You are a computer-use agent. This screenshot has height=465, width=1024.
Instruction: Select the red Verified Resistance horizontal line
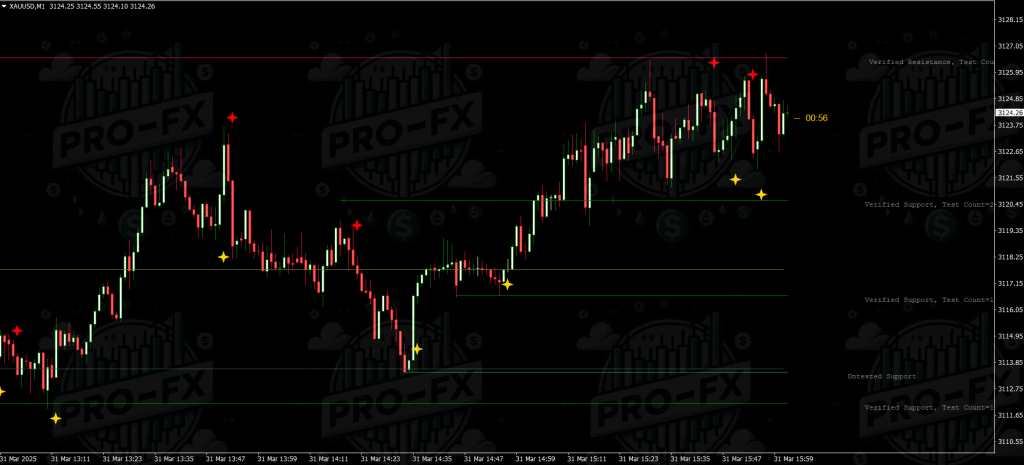tap(394, 58)
